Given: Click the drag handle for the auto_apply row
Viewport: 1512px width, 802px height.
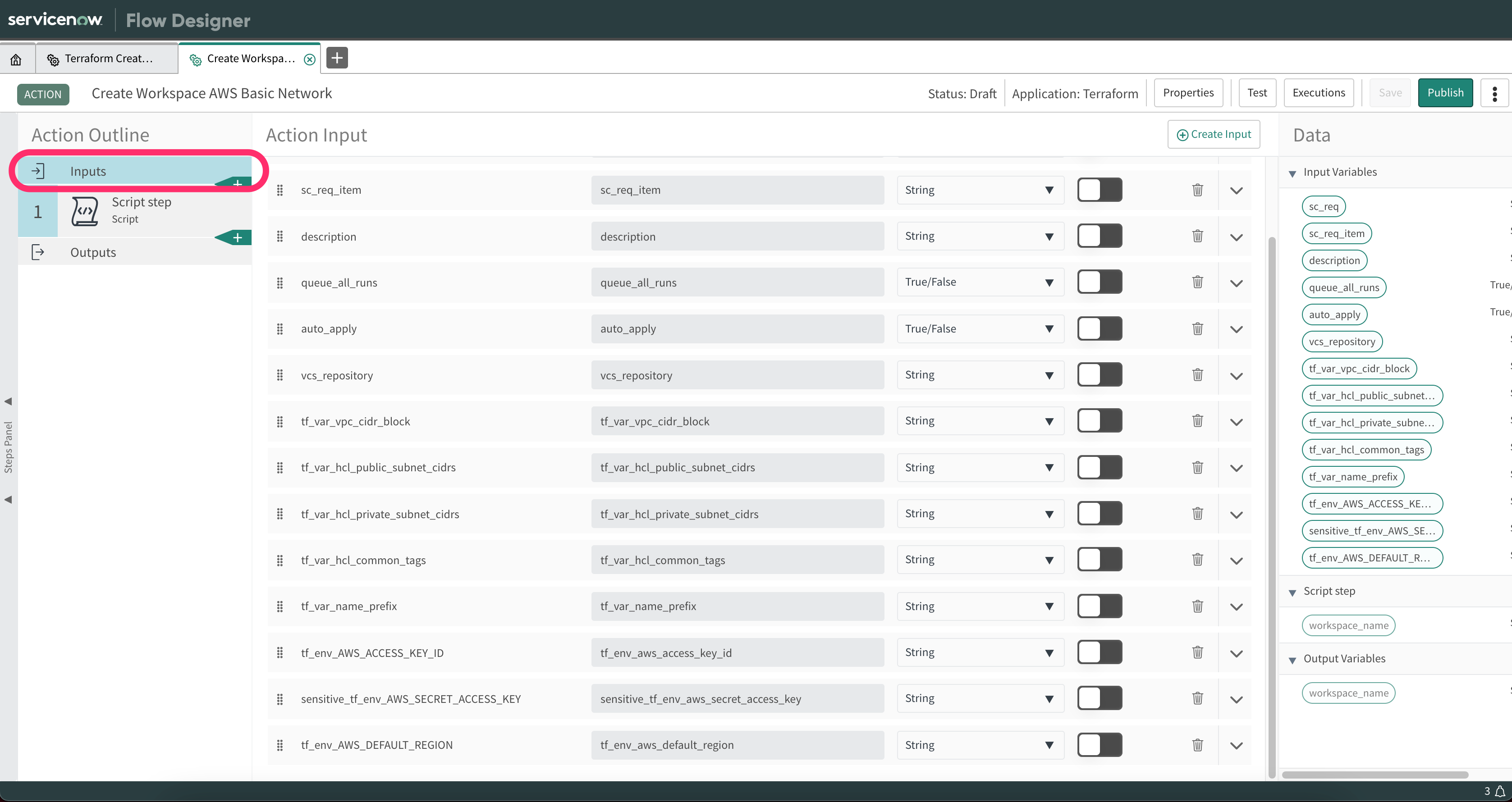Looking at the screenshot, I should 280,328.
